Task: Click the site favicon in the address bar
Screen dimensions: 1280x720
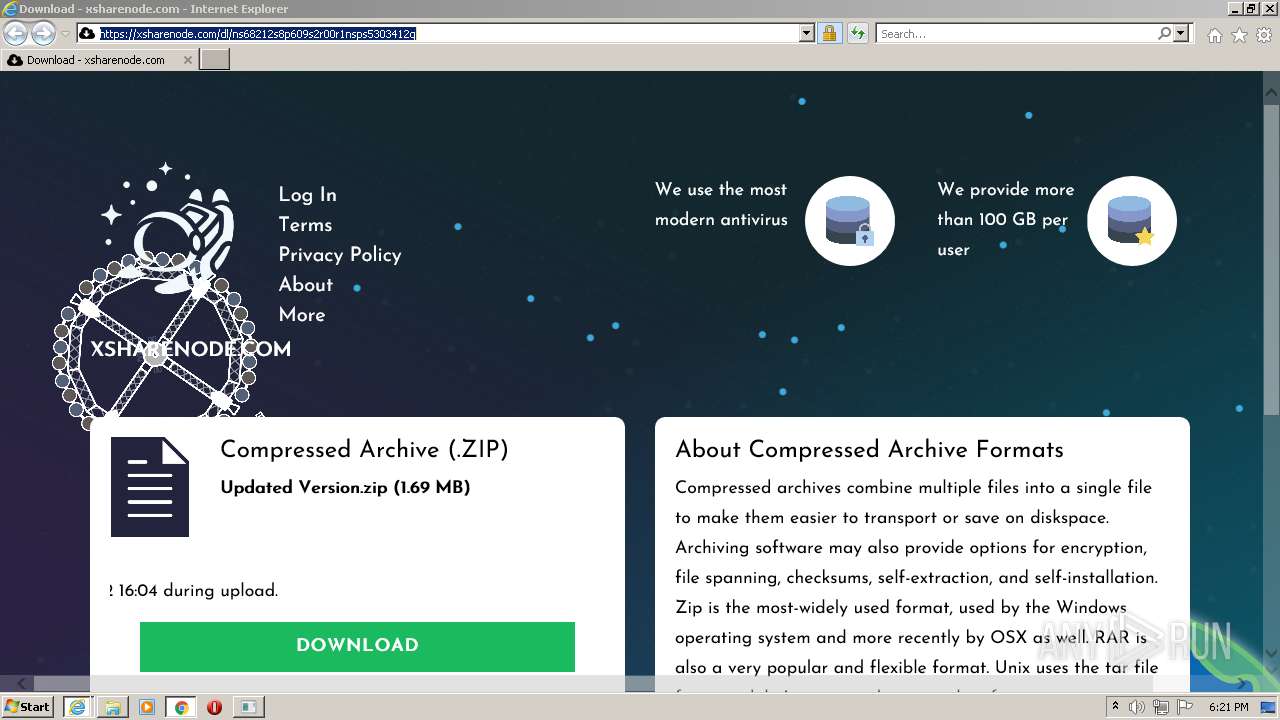Action: click(x=87, y=33)
